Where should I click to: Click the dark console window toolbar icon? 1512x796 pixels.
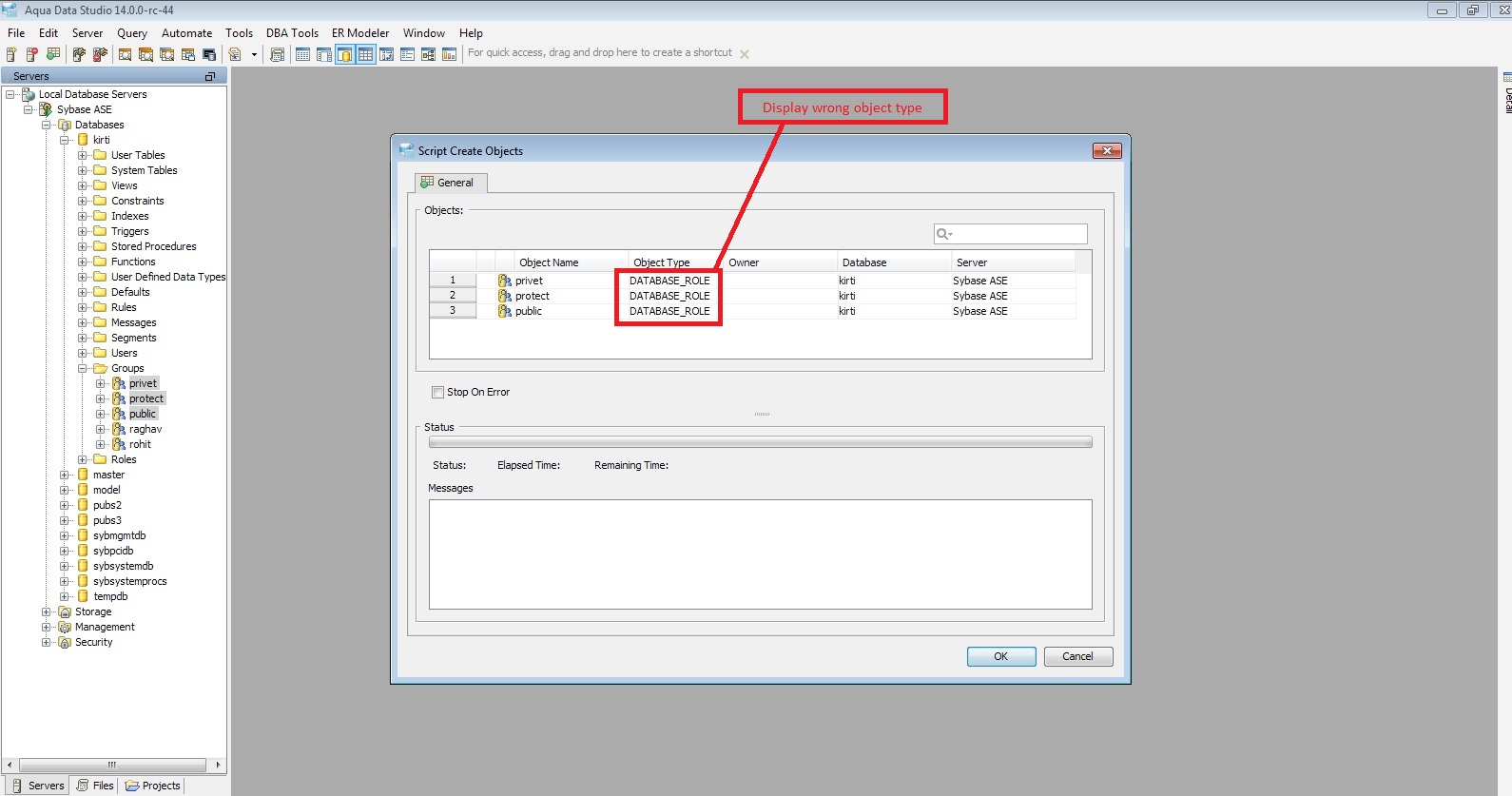[x=209, y=54]
